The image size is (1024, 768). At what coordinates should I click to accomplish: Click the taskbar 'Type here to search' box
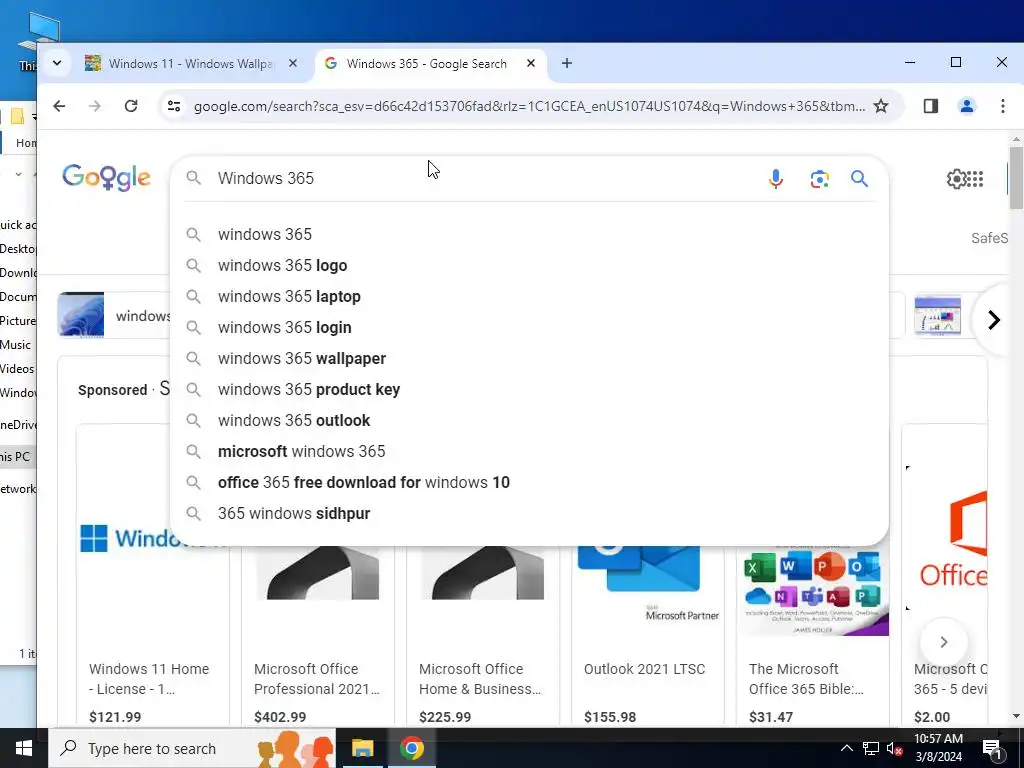tap(192, 748)
